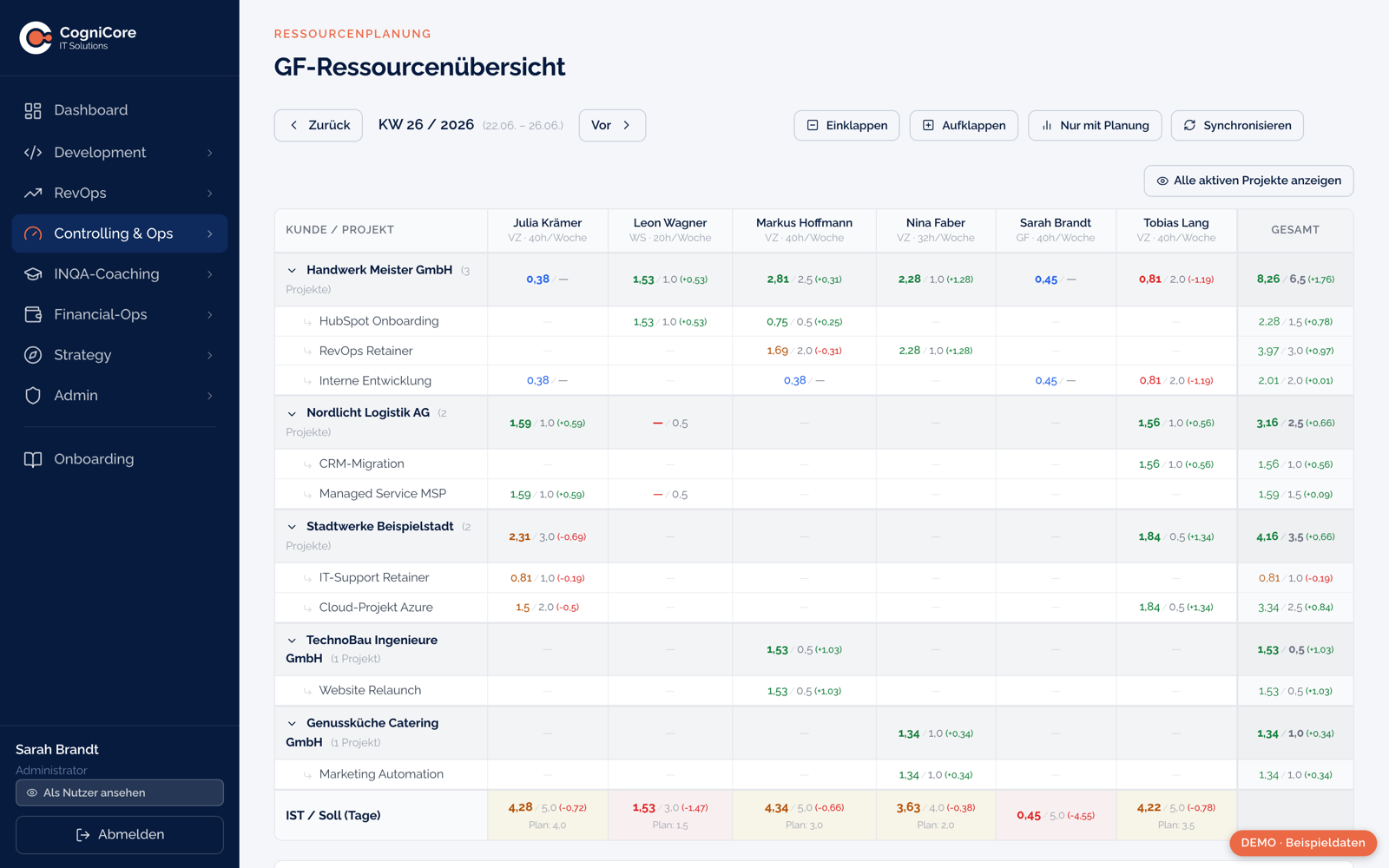
Task: Click the DEMO · Beispieldaten badge
Action: pyautogui.click(x=1303, y=843)
